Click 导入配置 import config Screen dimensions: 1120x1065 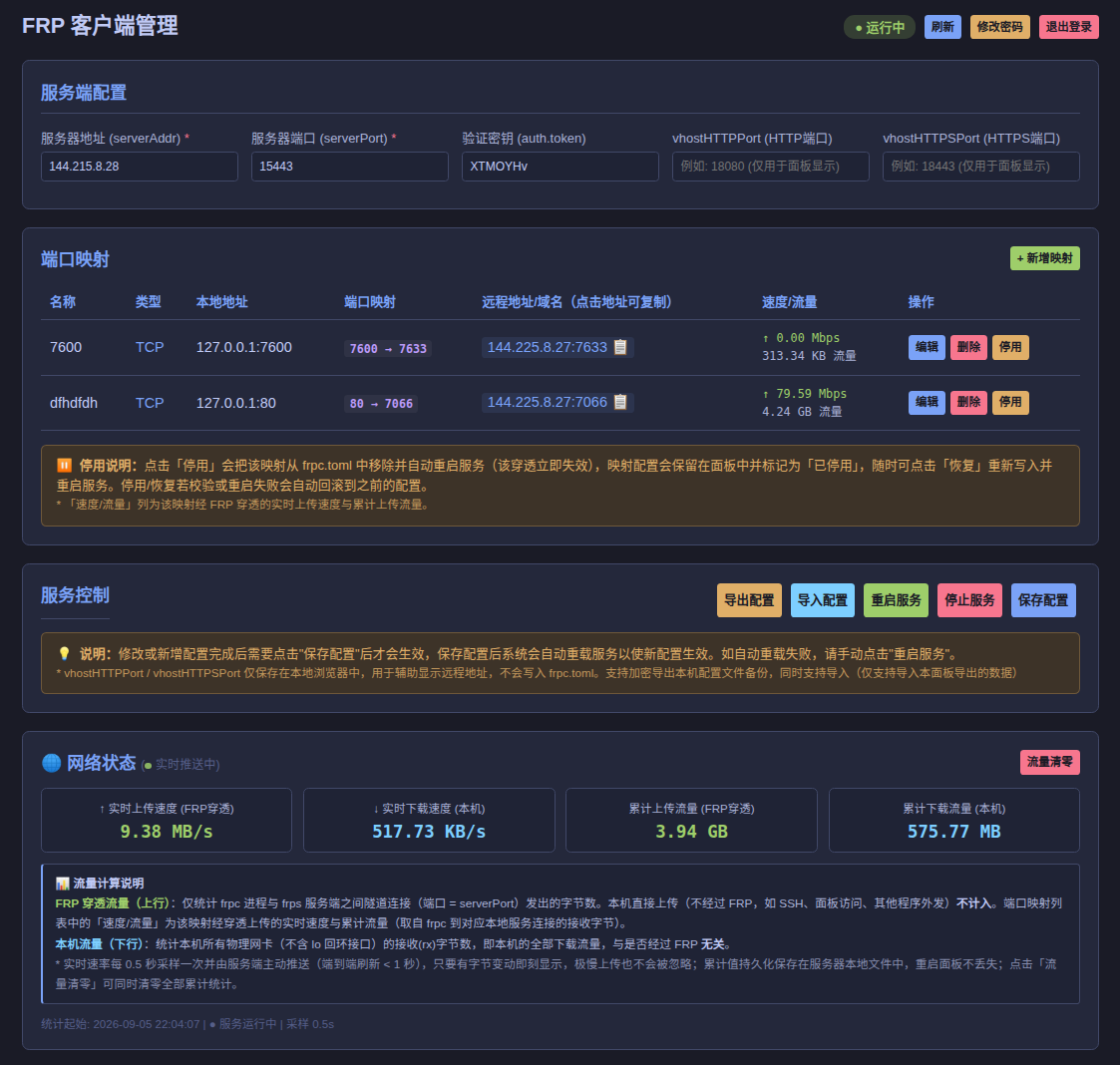[822, 600]
